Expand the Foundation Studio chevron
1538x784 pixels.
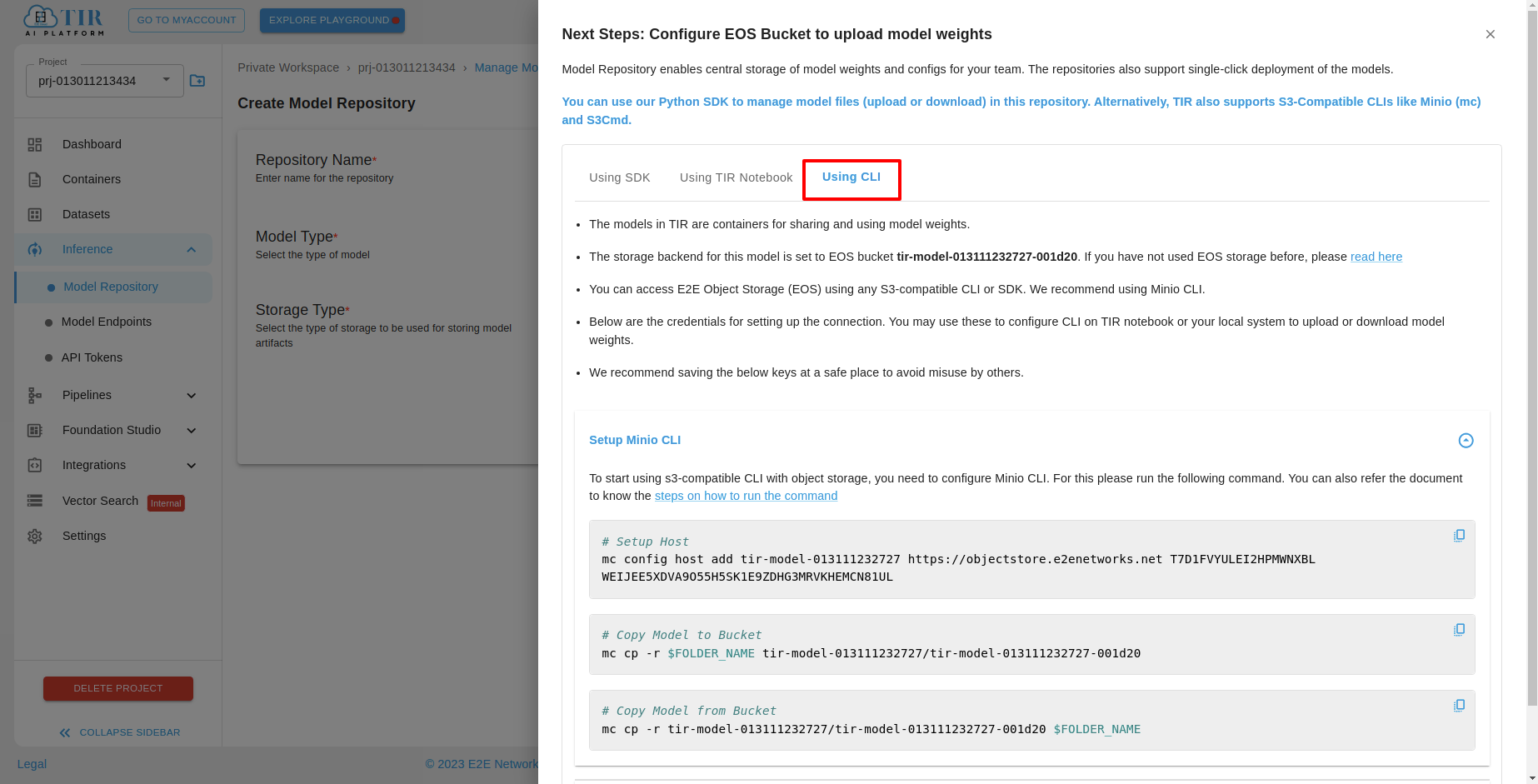point(191,430)
